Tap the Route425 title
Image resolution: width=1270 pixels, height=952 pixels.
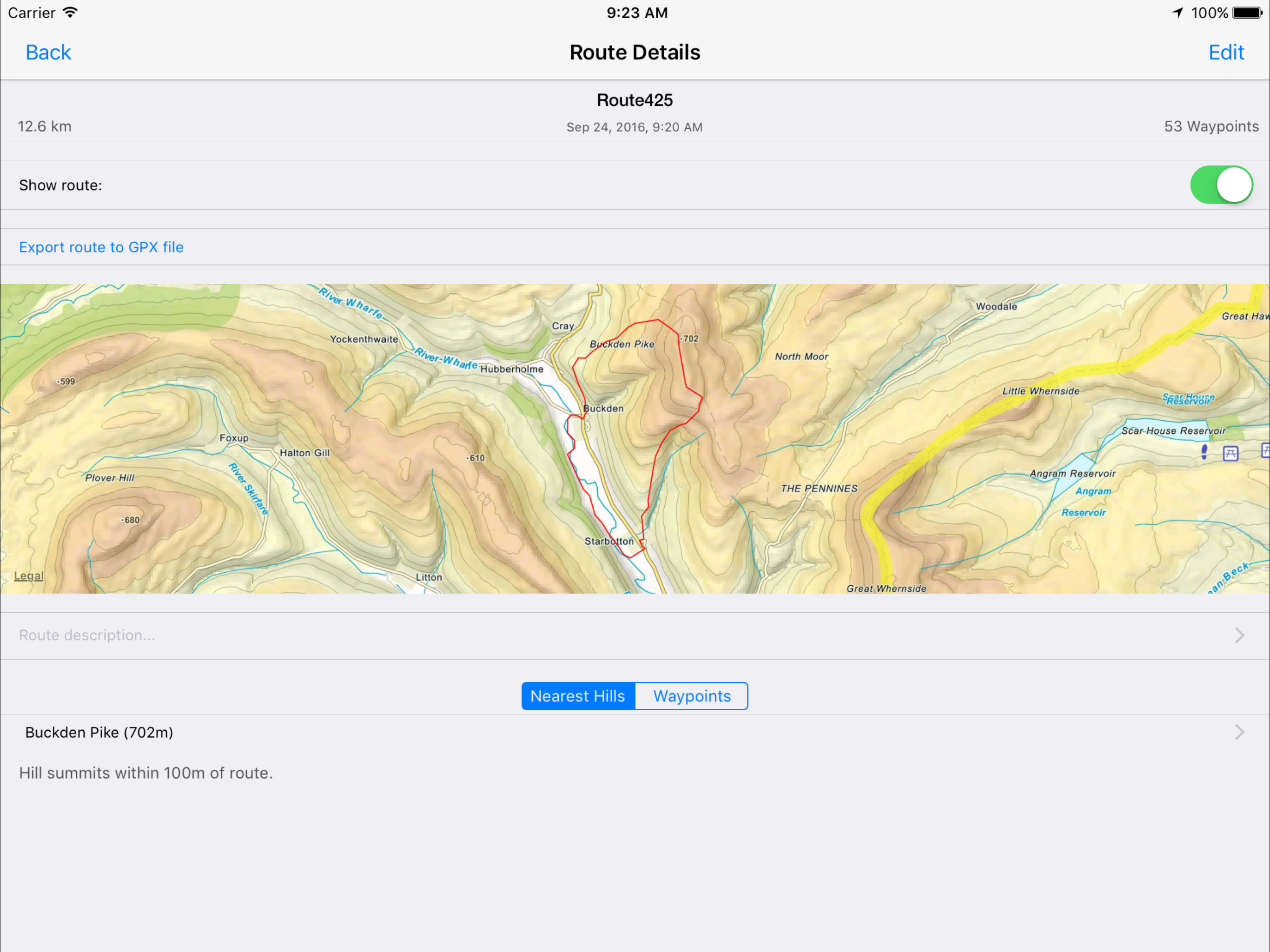(635, 100)
